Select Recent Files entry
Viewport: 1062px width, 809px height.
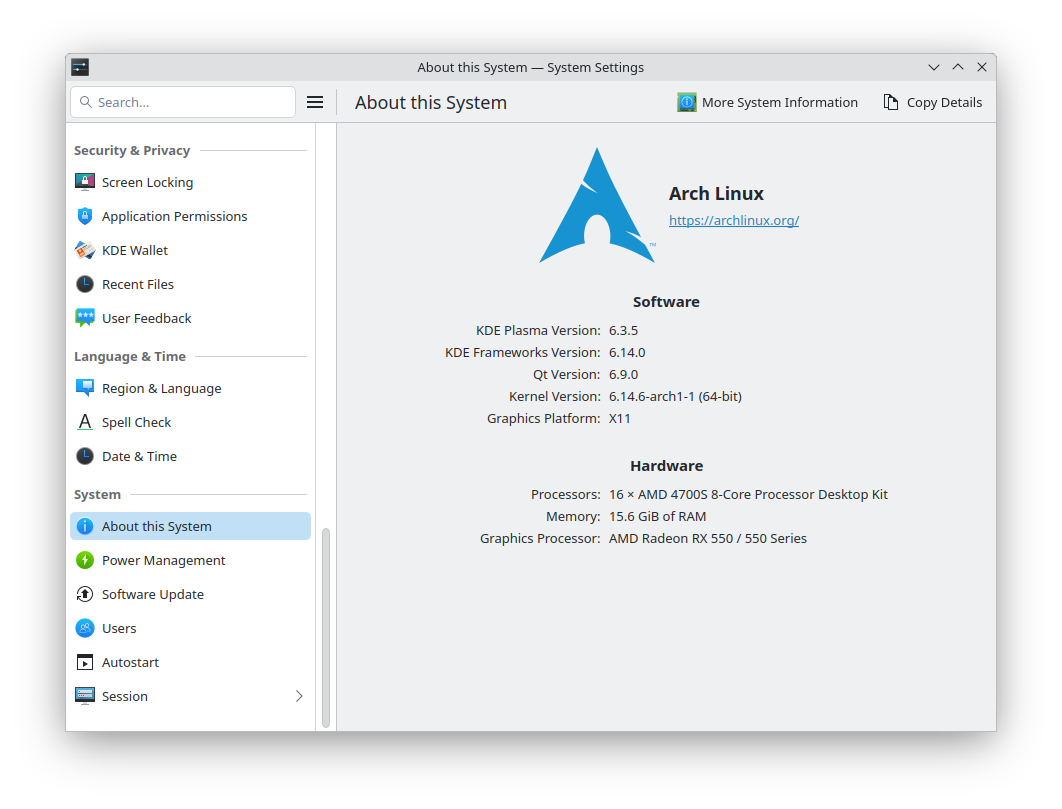[190, 284]
